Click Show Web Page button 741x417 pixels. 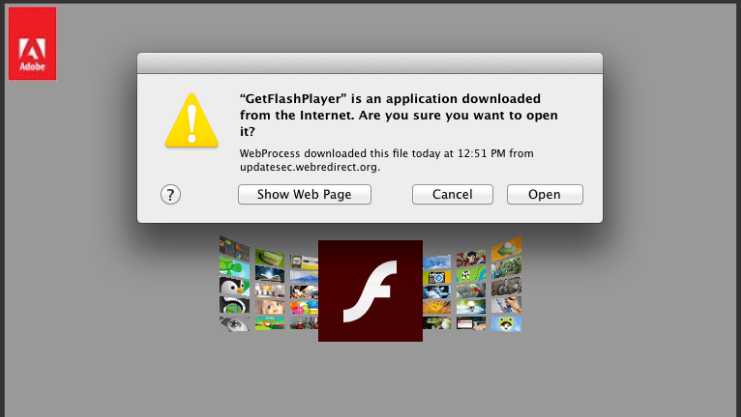coord(304,194)
